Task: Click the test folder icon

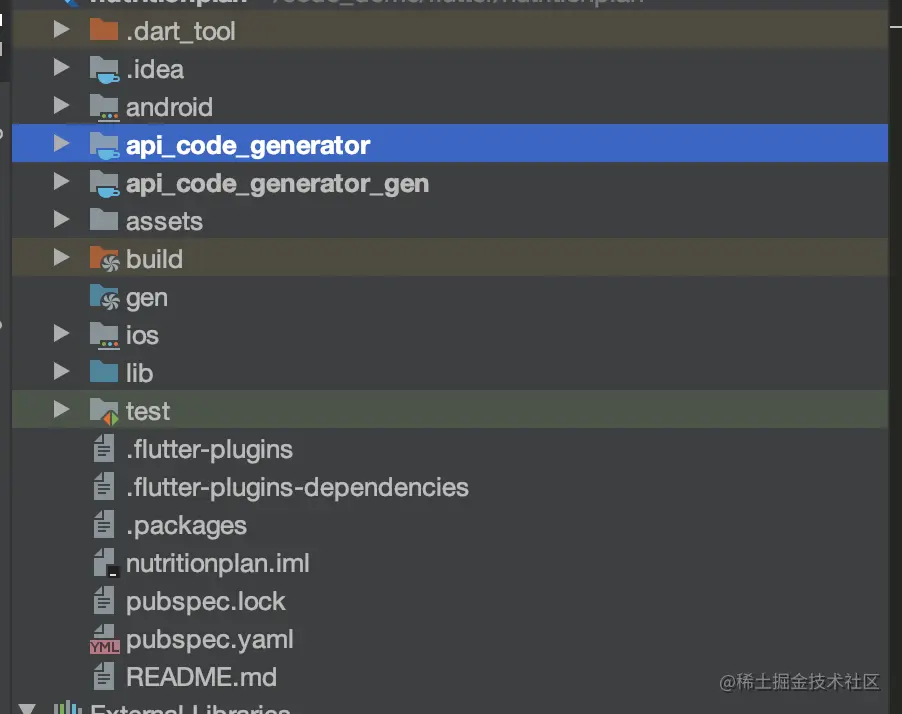Action: (103, 411)
